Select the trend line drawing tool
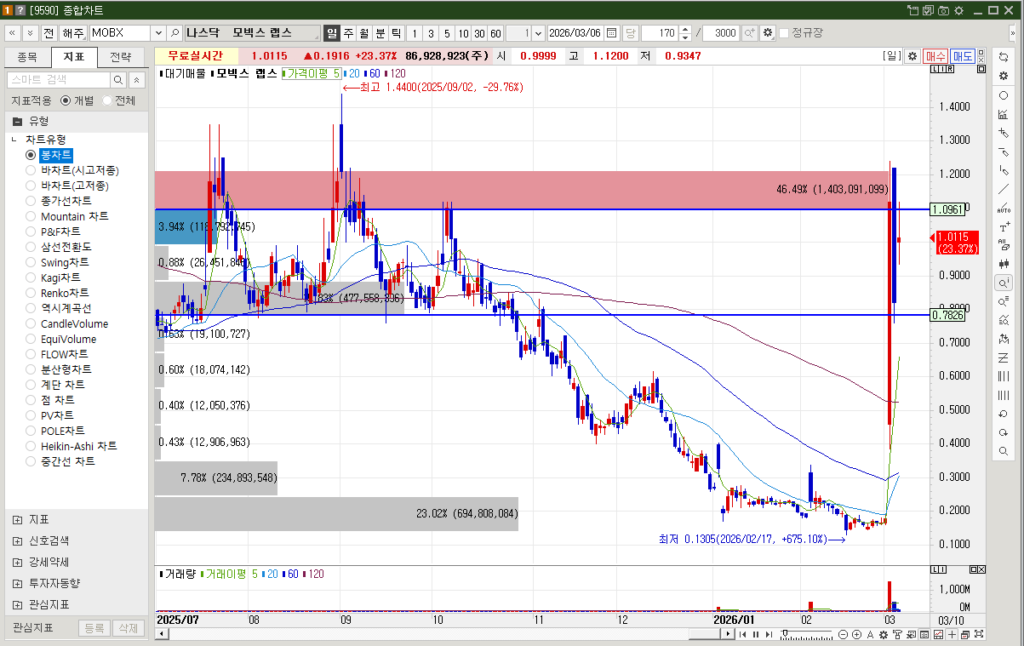Image resolution: width=1024 pixels, height=646 pixels. point(1003,189)
